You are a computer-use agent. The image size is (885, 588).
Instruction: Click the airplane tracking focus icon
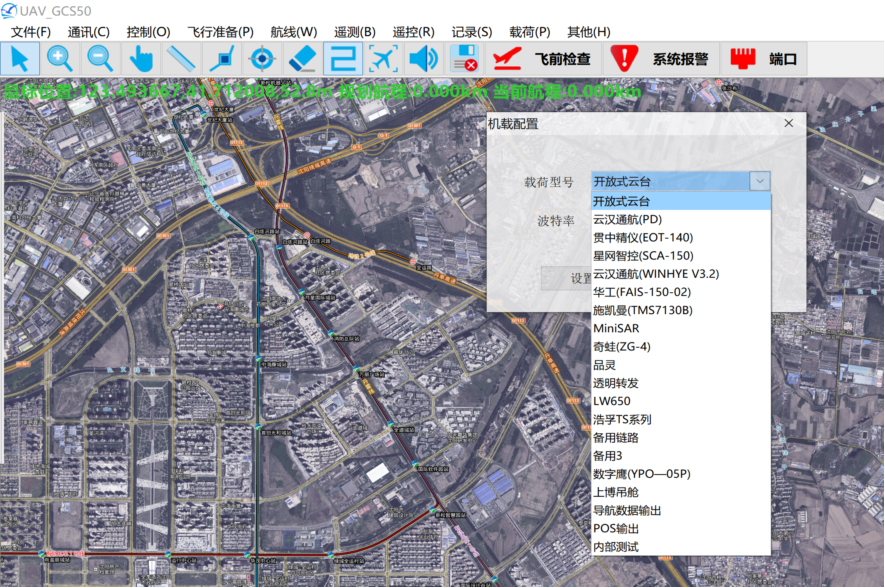coord(382,59)
